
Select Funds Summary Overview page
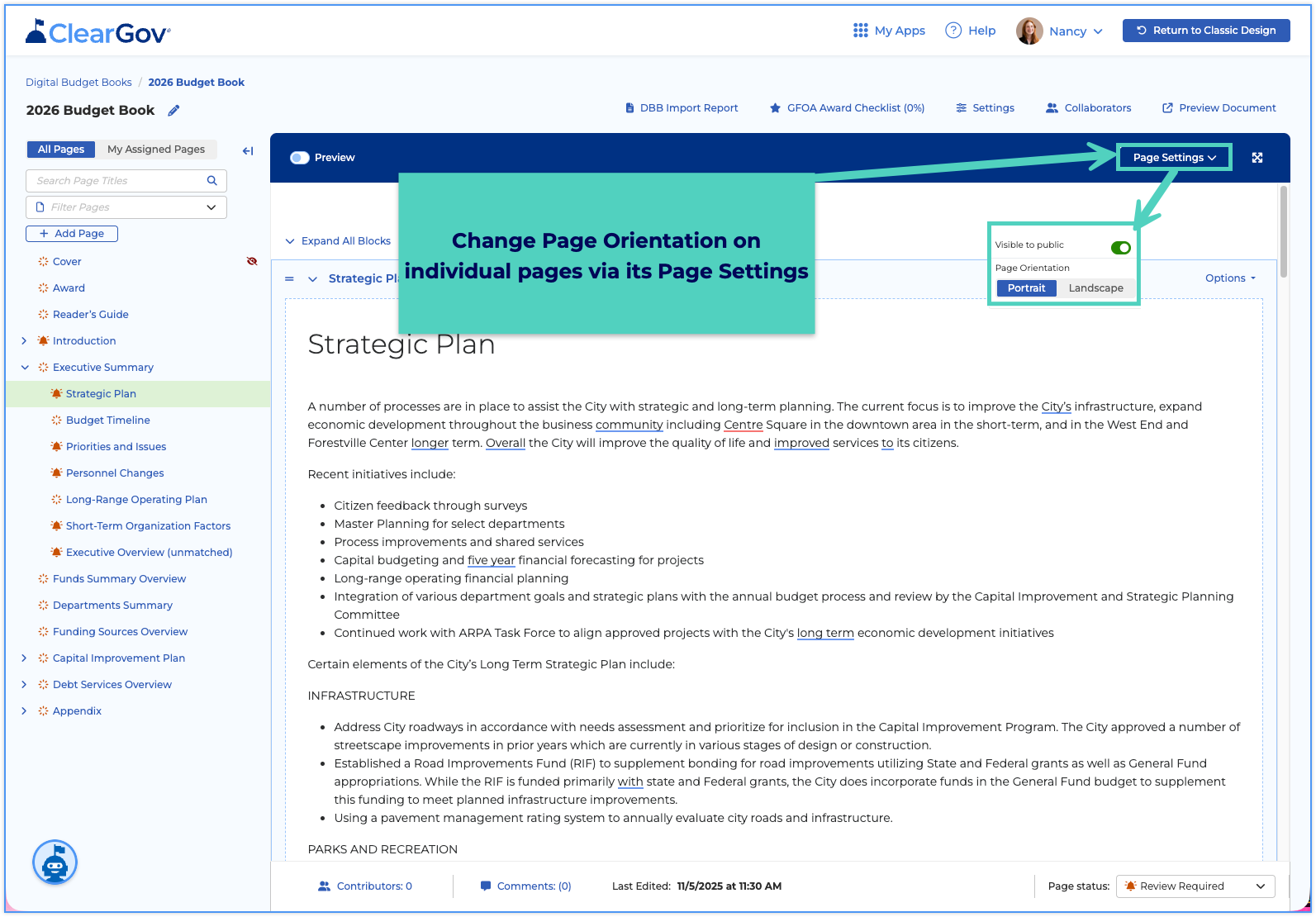click(119, 578)
